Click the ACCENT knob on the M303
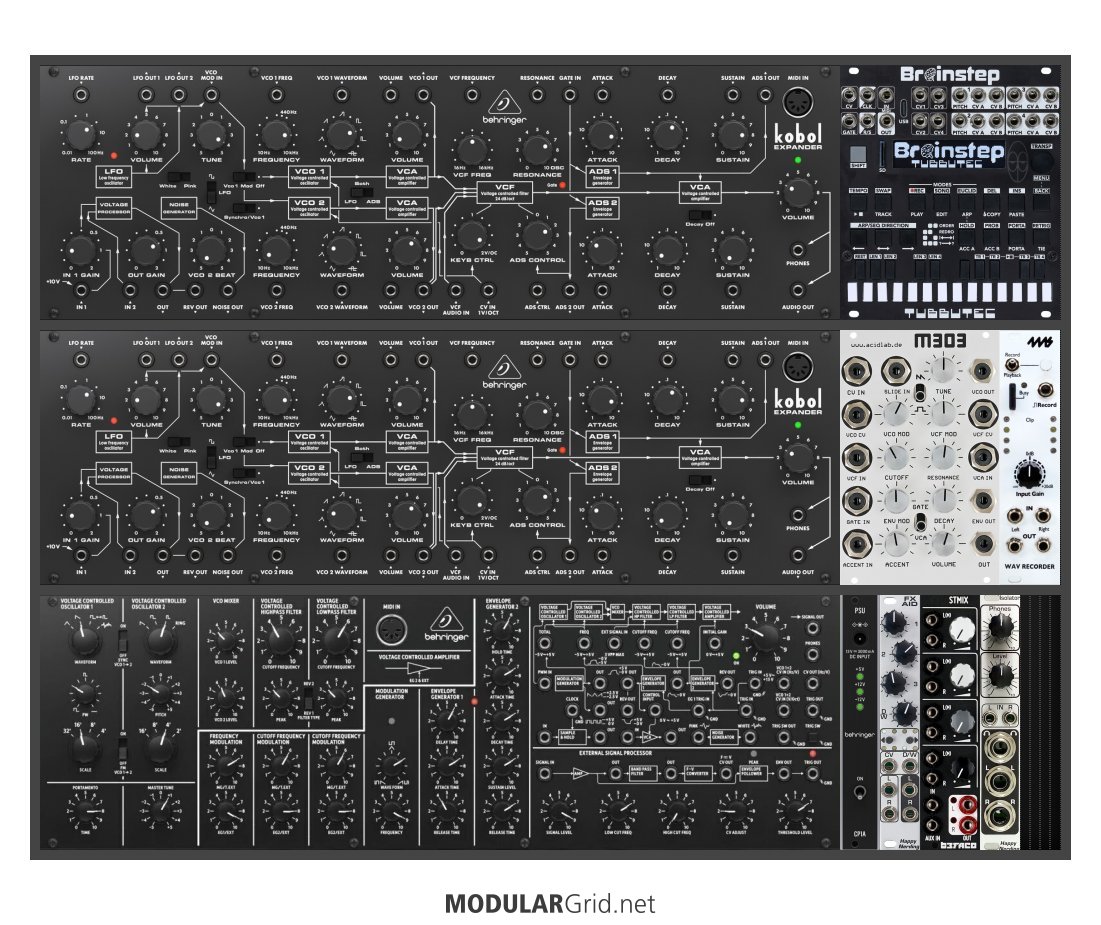Image resolution: width=1101 pixels, height=925 pixels. pos(896,543)
